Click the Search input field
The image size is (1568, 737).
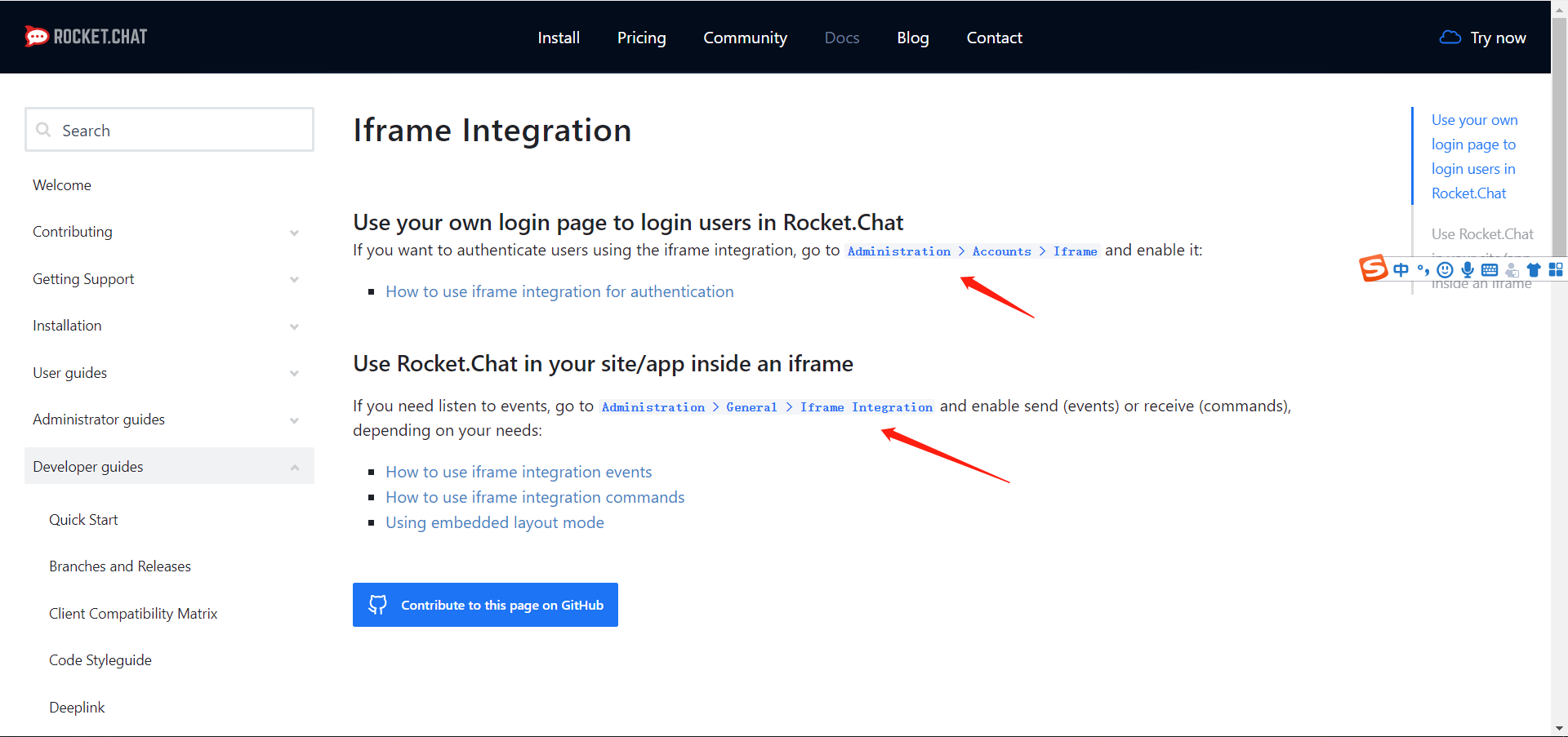click(x=169, y=130)
